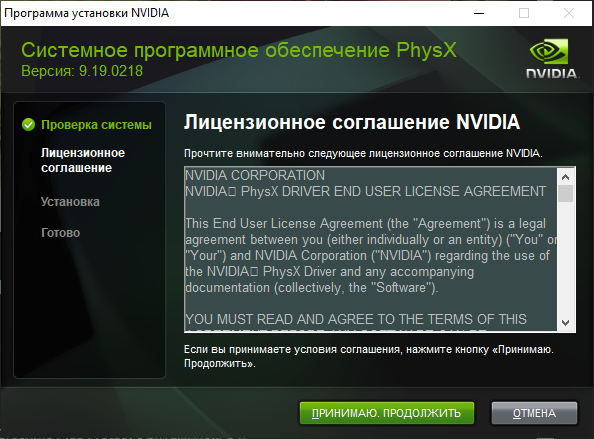Click the heading Лицензионное соглашение NVIDIA

352,122
